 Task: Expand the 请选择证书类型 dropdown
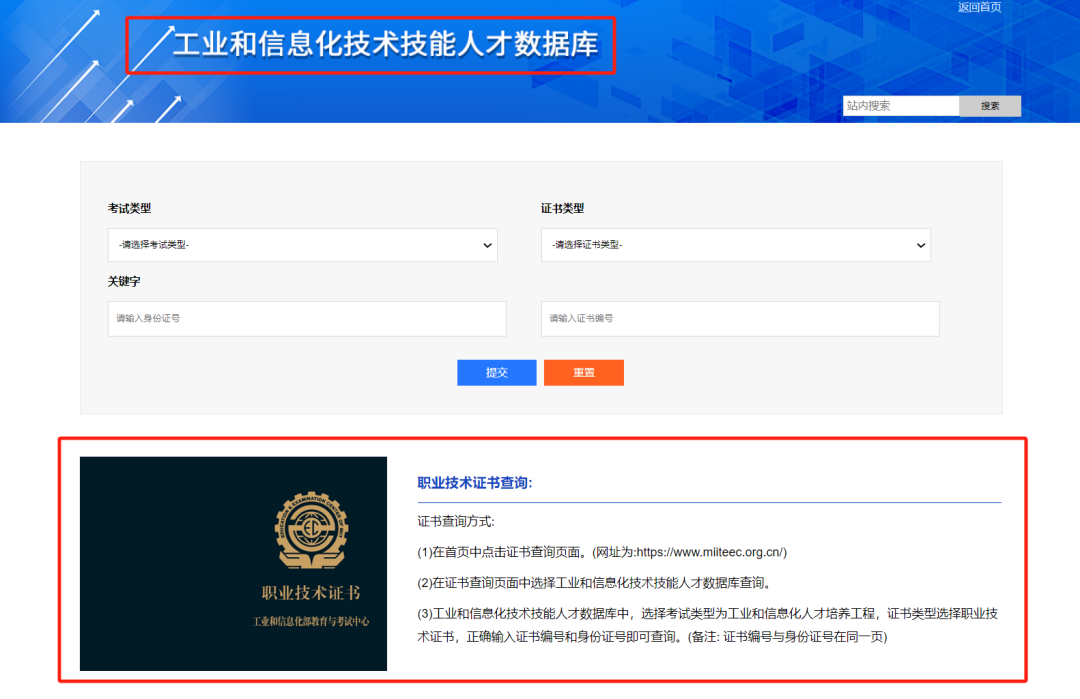click(735, 245)
